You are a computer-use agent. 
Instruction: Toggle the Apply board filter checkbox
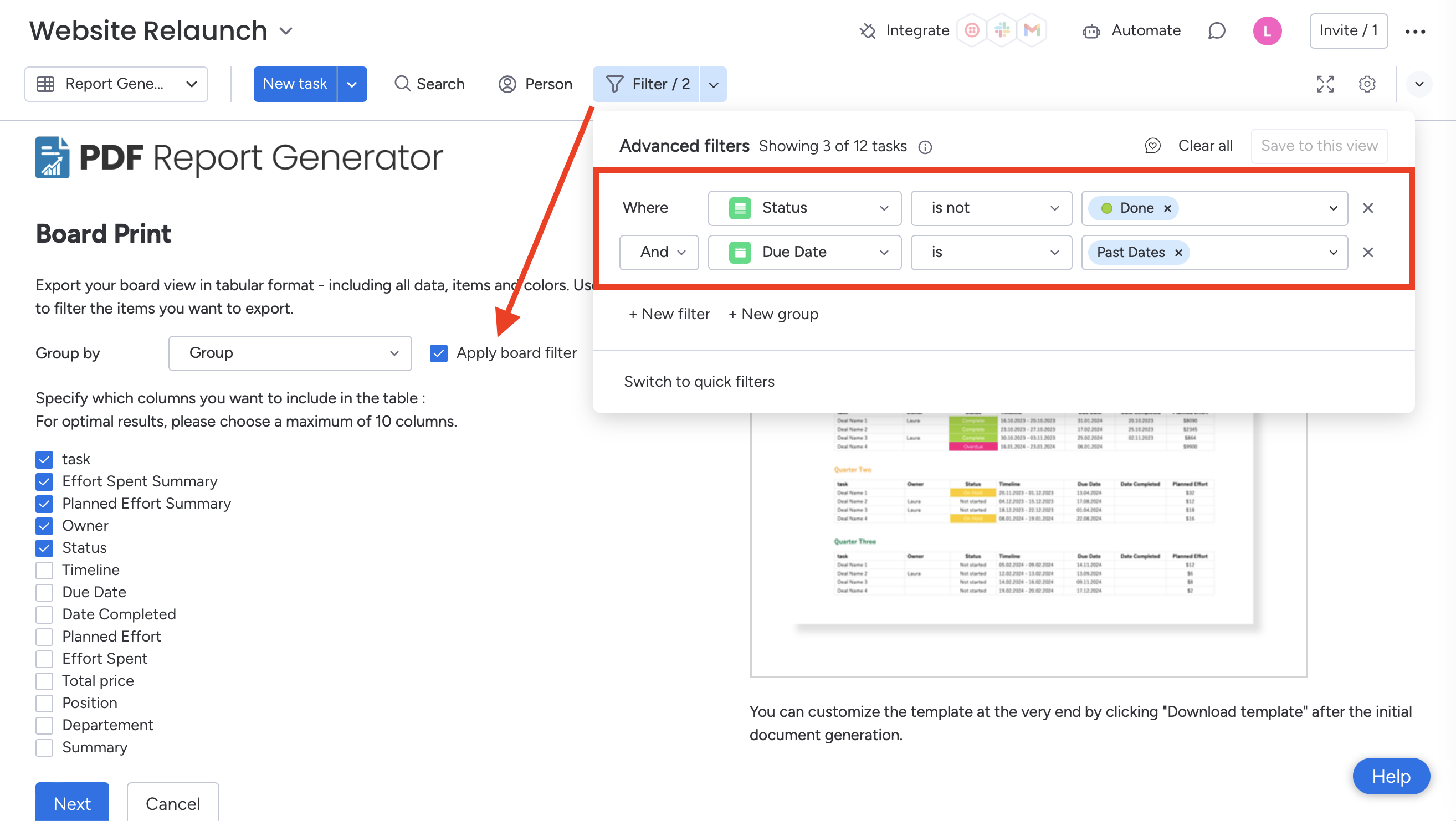pyautogui.click(x=439, y=353)
